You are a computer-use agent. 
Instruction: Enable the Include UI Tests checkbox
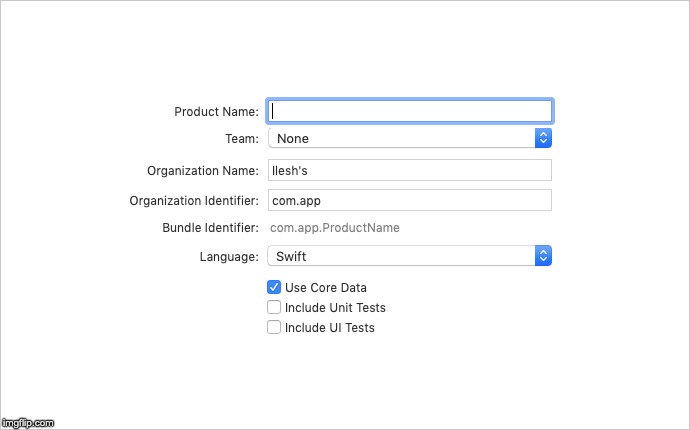[274, 327]
